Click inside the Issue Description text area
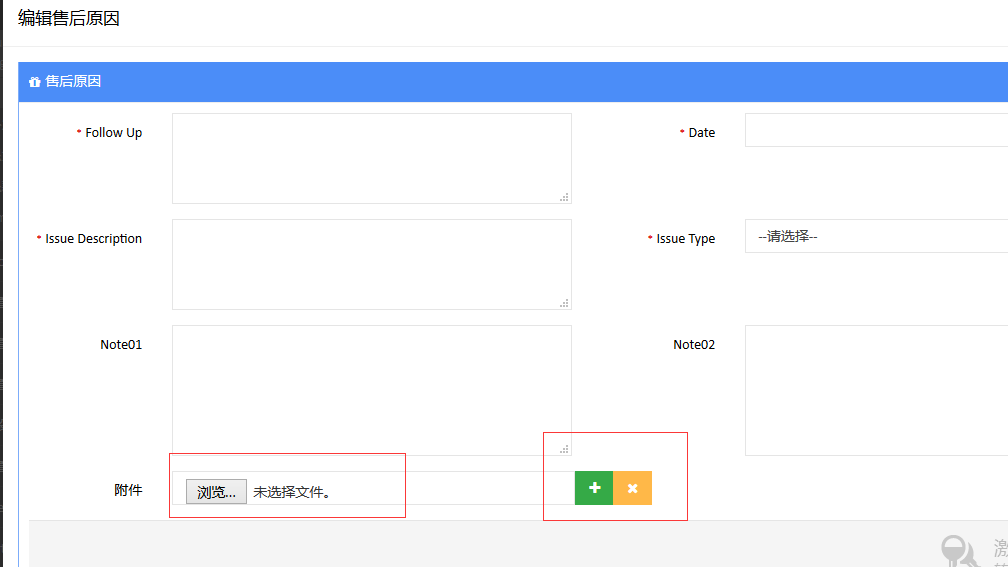Viewport: 1008px width, 567px height. tap(372, 264)
